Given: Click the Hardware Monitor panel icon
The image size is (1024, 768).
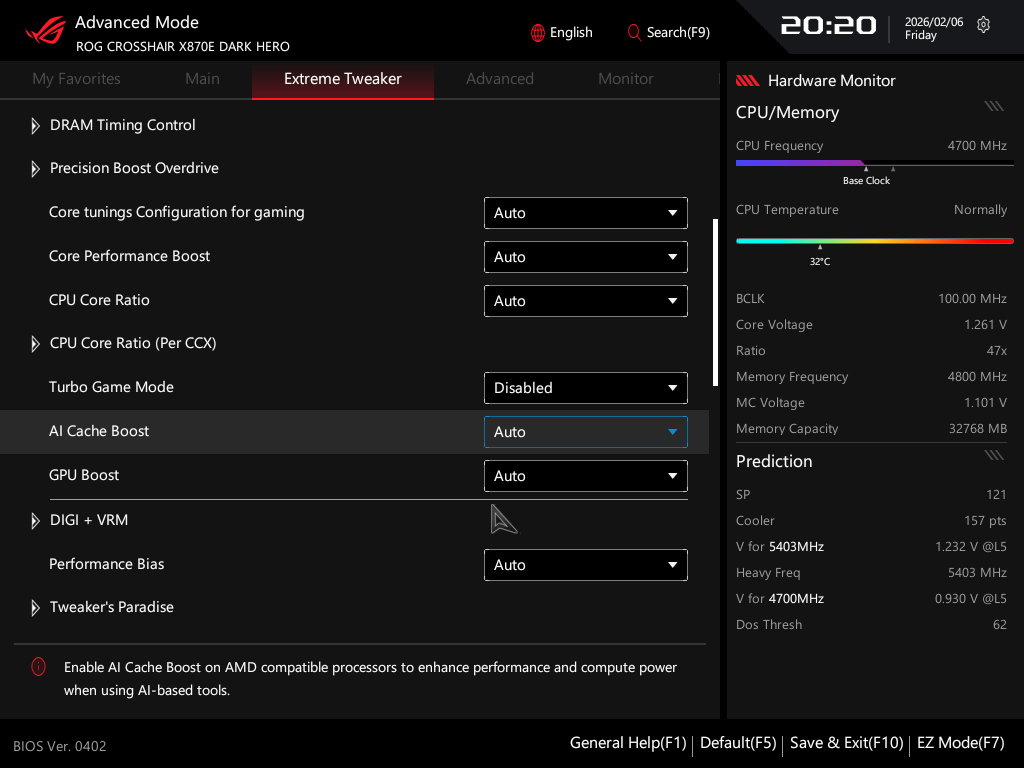Looking at the screenshot, I should [747, 81].
